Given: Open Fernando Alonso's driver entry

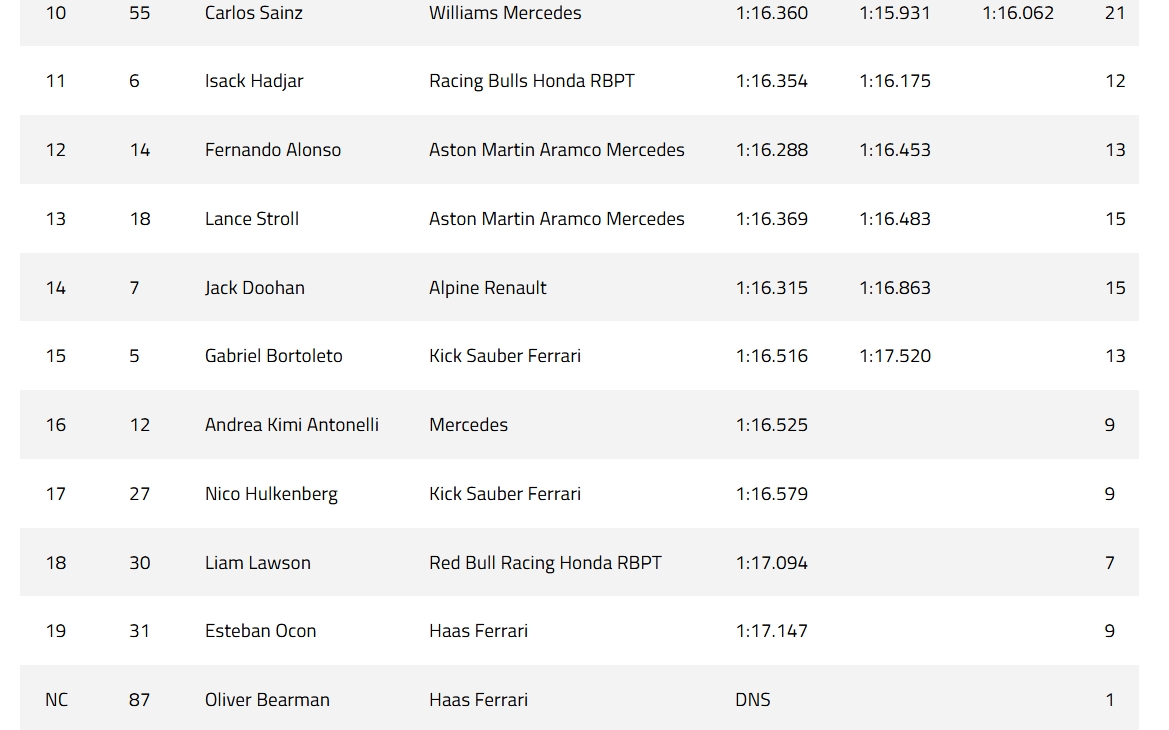Looking at the screenshot, I should point(273,150).
